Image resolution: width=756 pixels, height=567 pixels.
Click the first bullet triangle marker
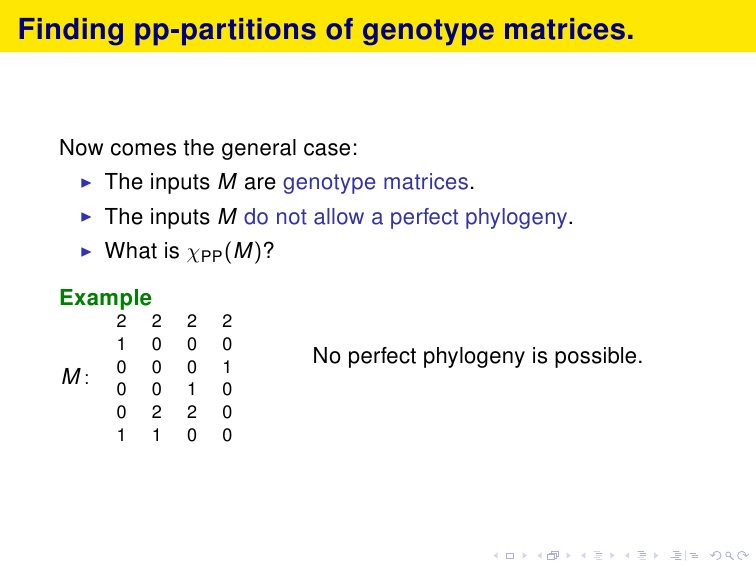86,183
